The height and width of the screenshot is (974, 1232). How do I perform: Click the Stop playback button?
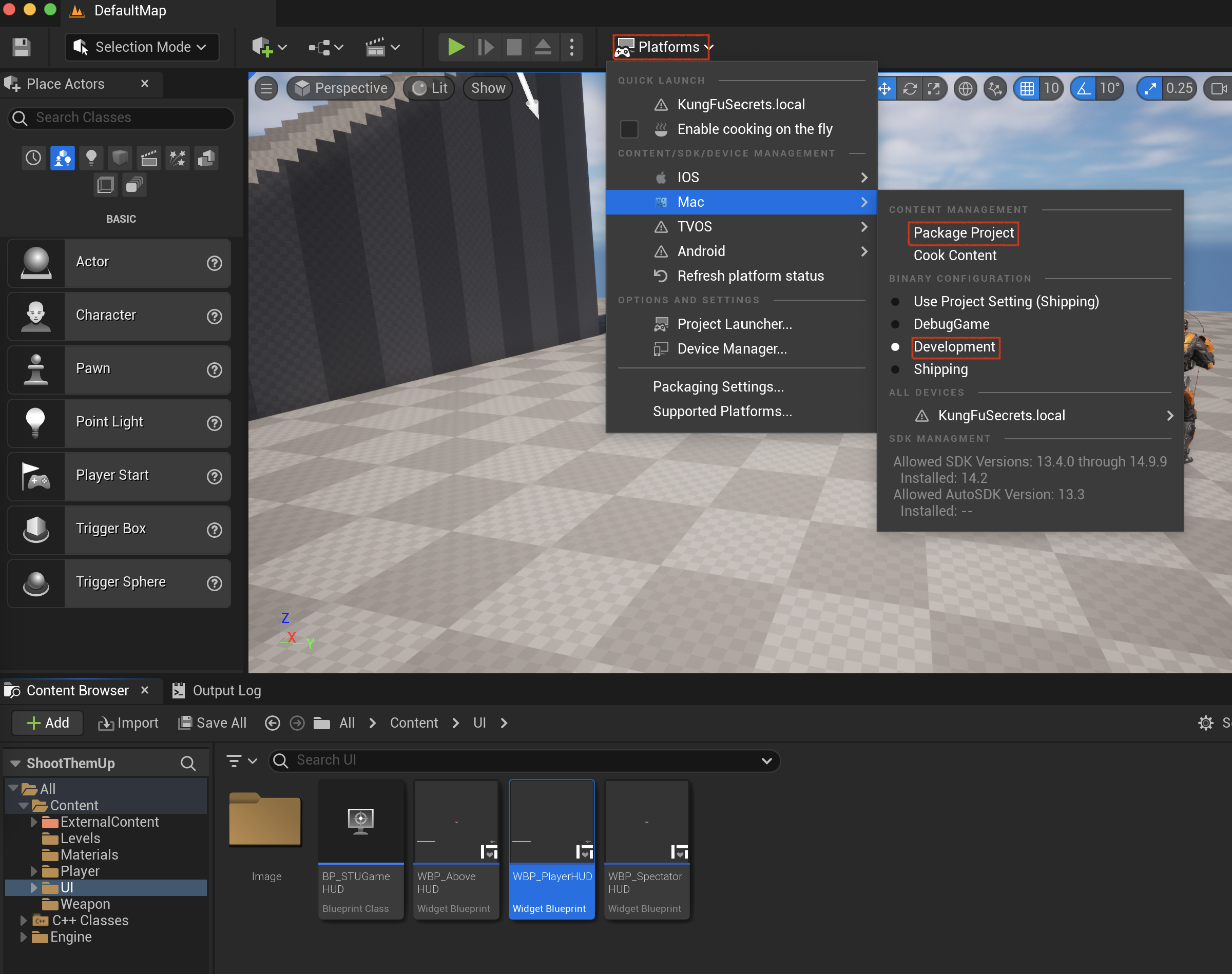pos(514,47)
